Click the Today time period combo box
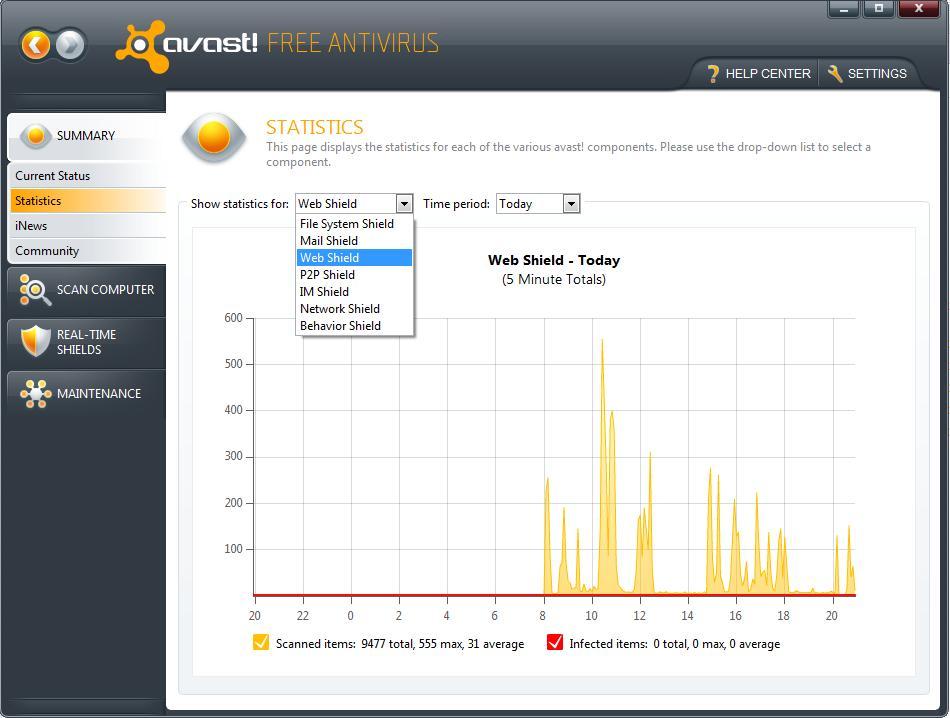Screen dimensions: 950x718 pos(537,204)
